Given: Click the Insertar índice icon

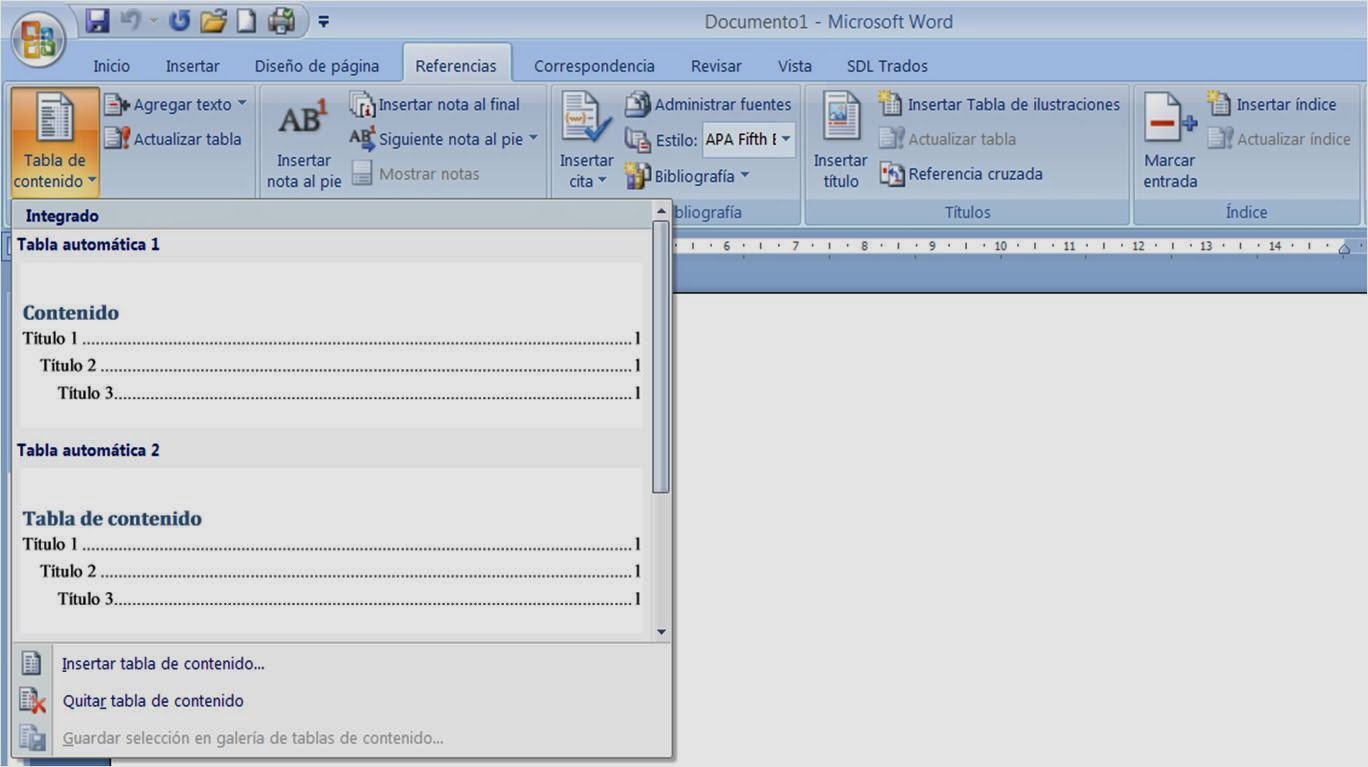Looking at the screenshot, I should click(x=1219, y=103).
